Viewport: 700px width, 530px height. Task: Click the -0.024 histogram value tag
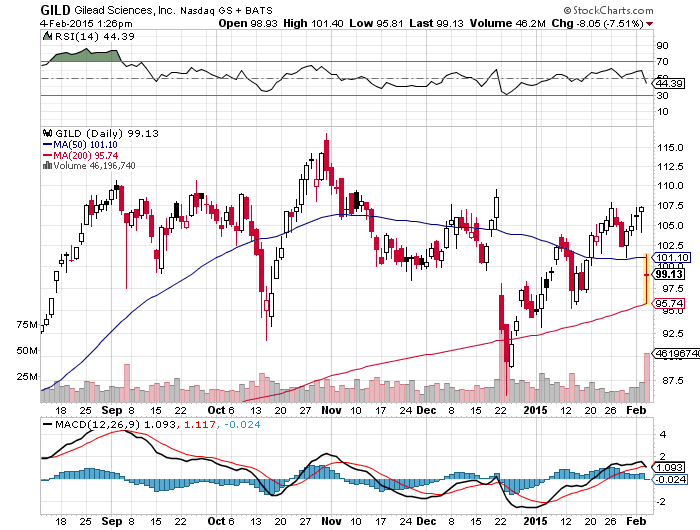click(670, 480)
